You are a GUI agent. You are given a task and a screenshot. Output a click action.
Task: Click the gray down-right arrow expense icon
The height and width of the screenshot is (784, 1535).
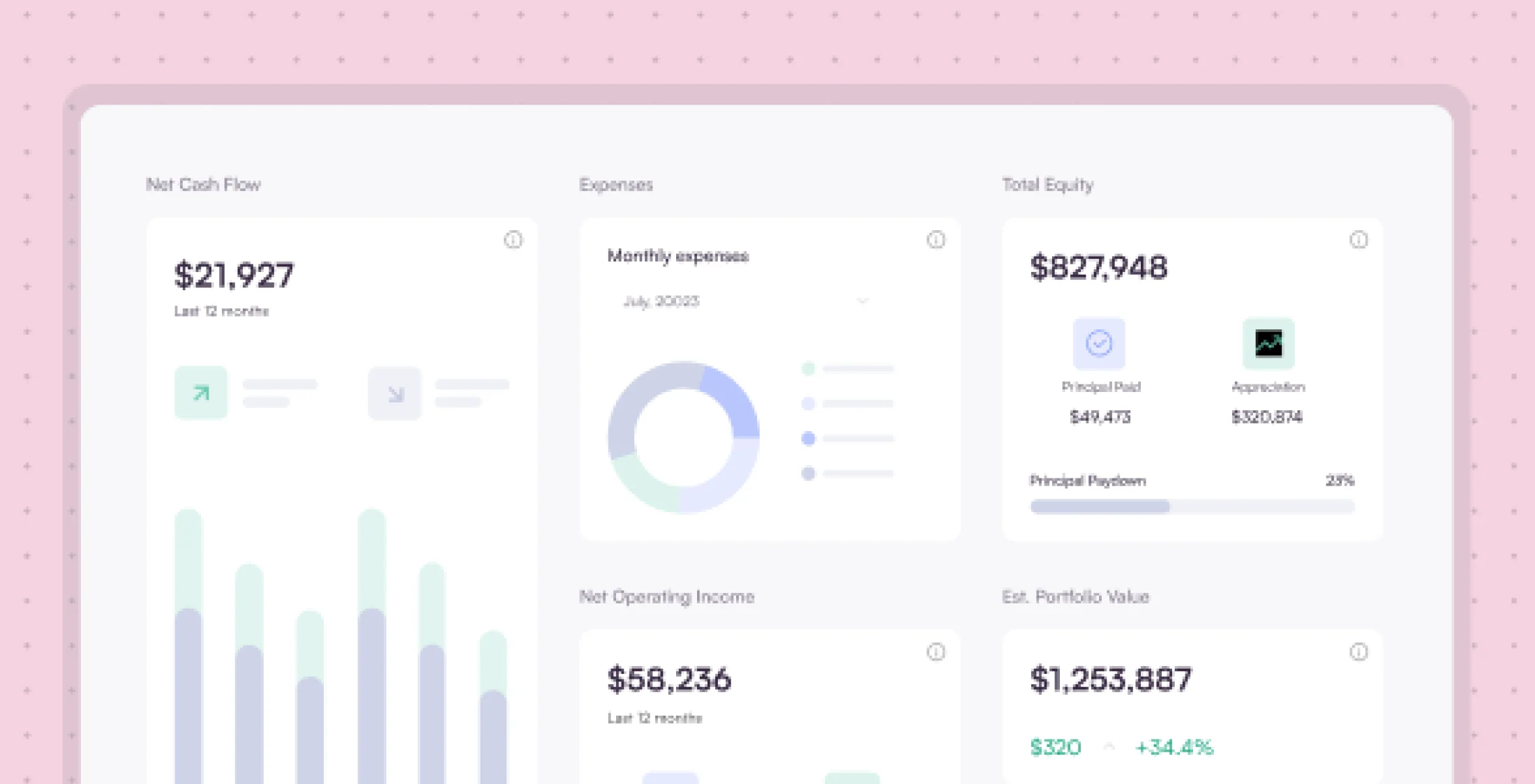[x=395, y=393]
